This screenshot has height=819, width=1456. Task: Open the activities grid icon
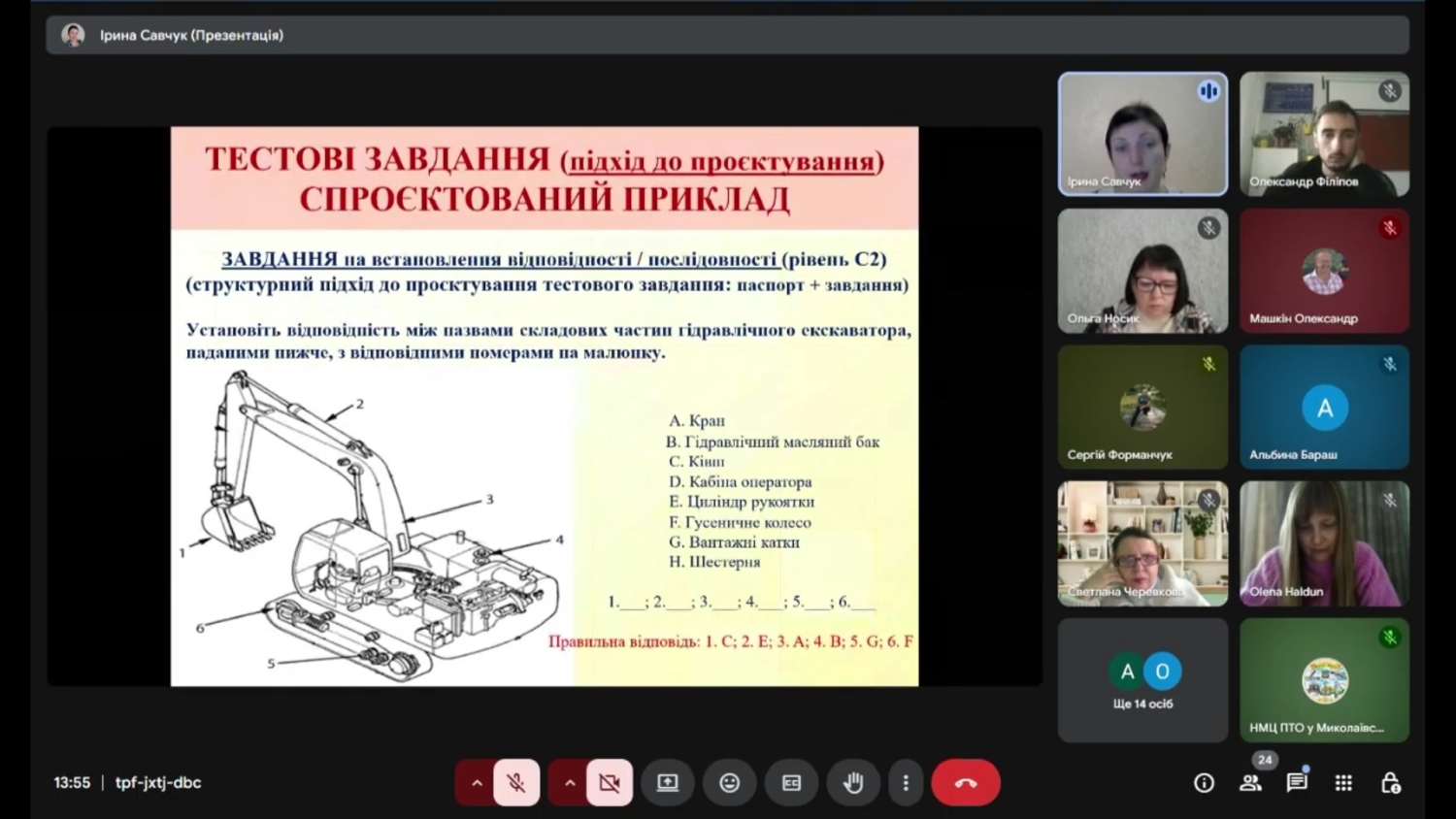(x=1343, y=783)
